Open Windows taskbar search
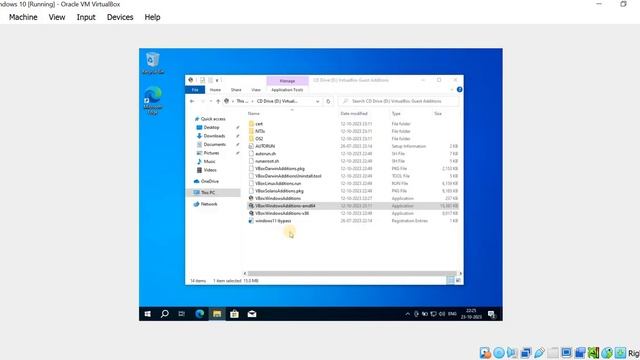This screenshot has height=360, width=640. (164, 314)
